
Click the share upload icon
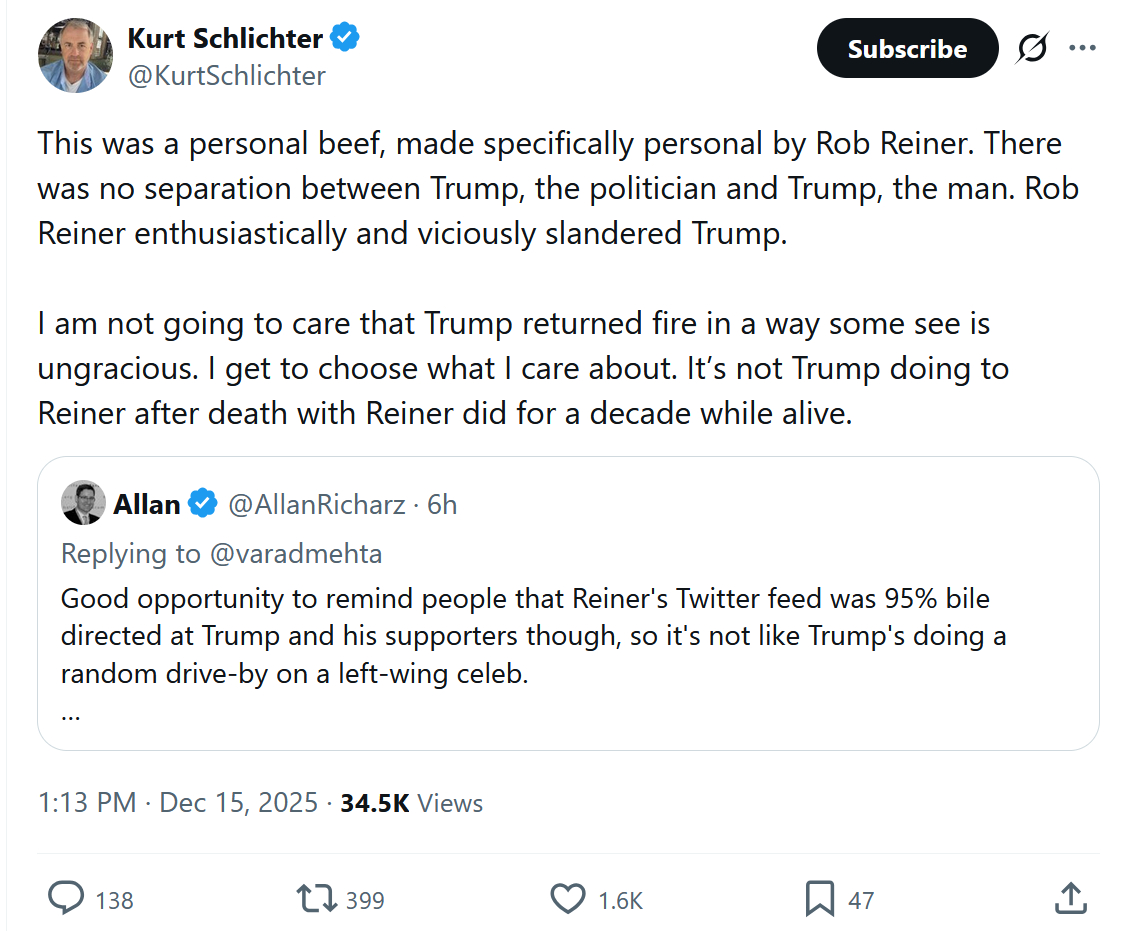pos(1070,898)
